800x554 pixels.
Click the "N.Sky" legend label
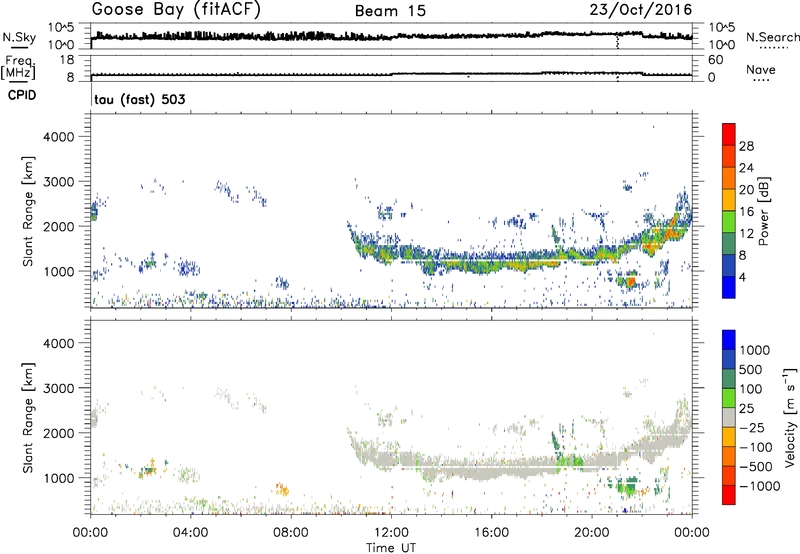point(19,37)
